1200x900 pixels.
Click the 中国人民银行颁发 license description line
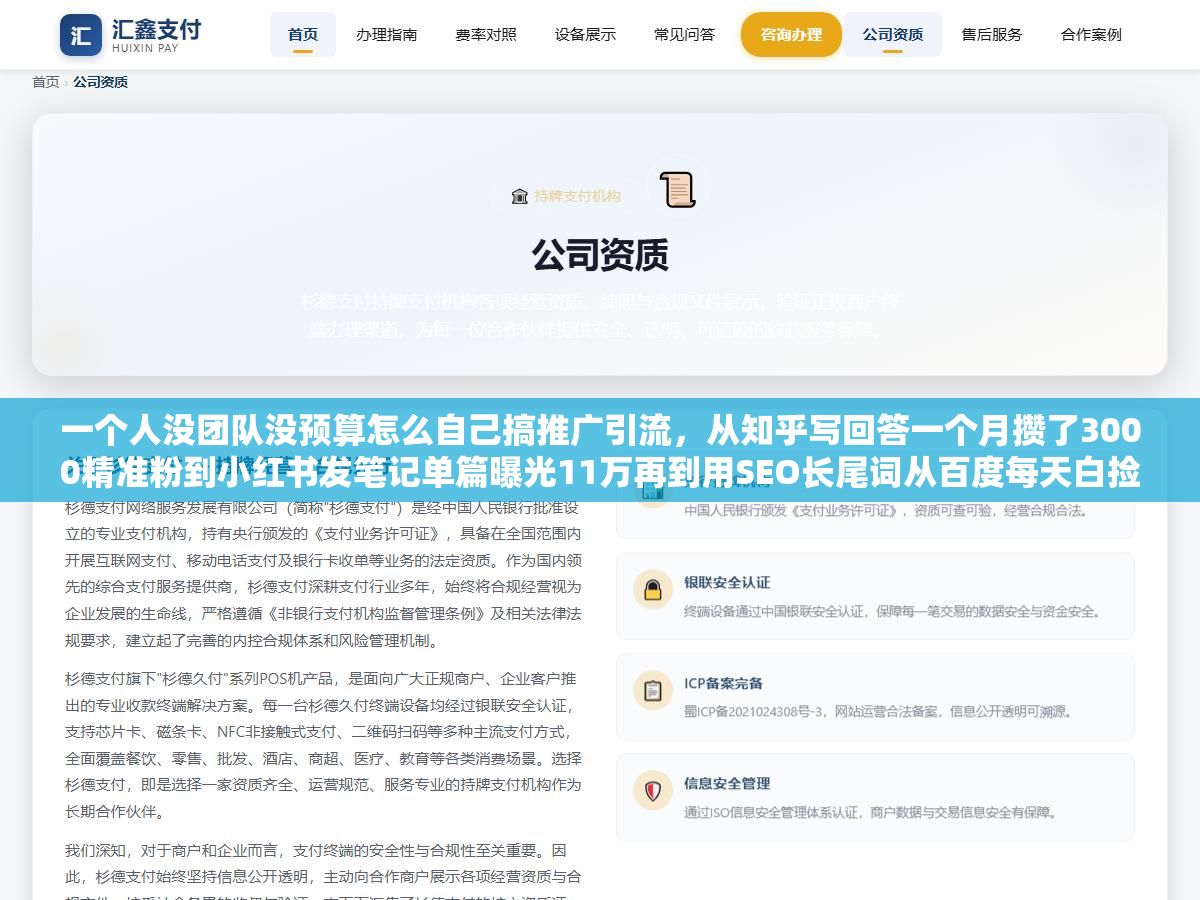pos(886,510)
